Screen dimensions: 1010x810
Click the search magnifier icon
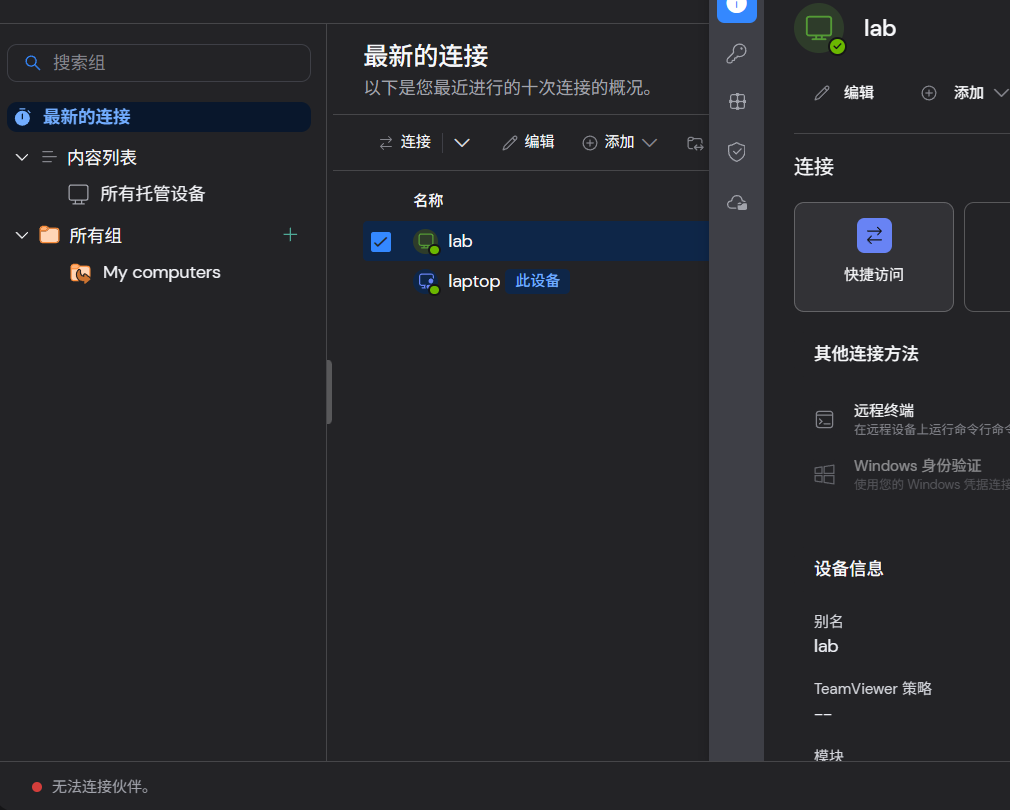[32, 62]
